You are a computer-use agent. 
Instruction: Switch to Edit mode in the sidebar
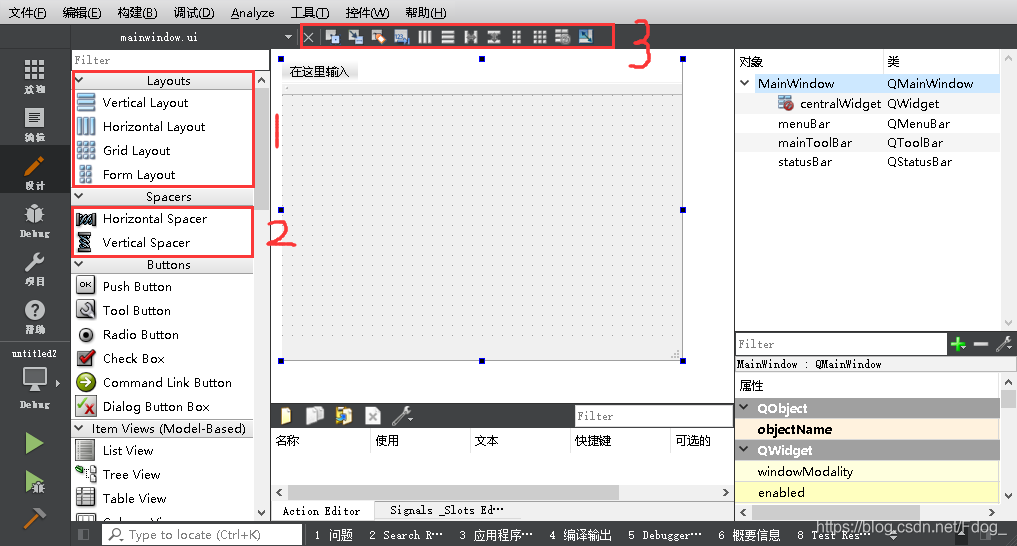click(34, 125)
